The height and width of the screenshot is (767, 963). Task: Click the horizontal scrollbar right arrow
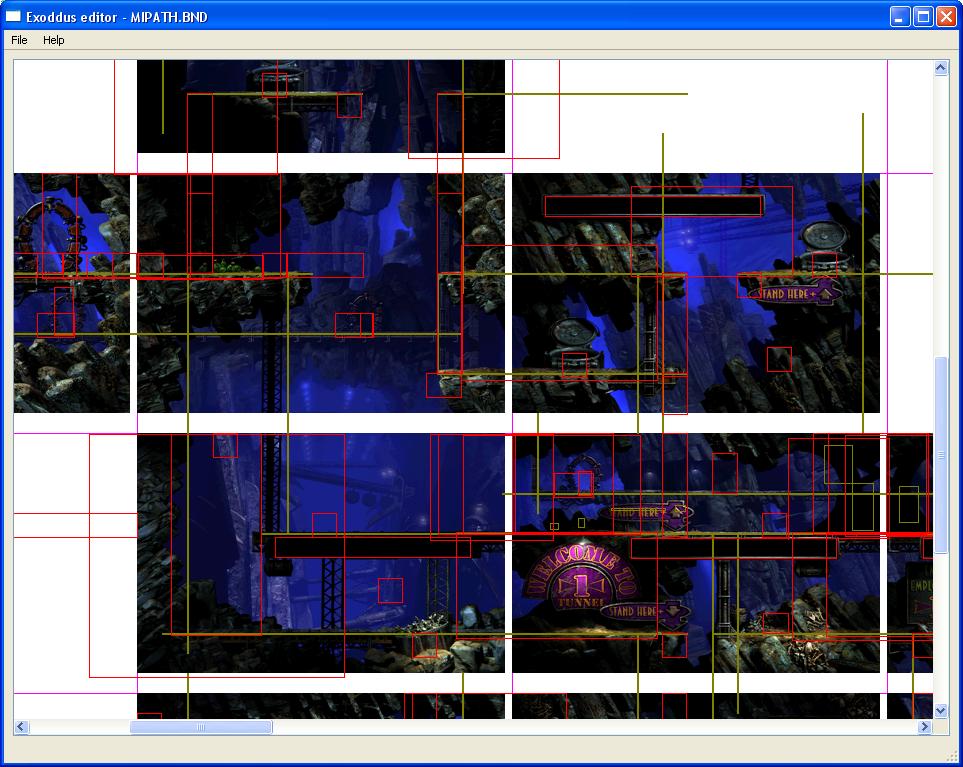tap(925, 727)
